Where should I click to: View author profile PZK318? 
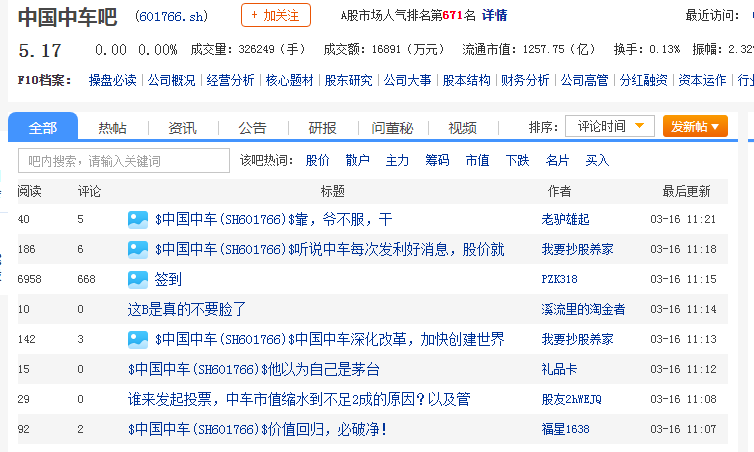[559, 279]
